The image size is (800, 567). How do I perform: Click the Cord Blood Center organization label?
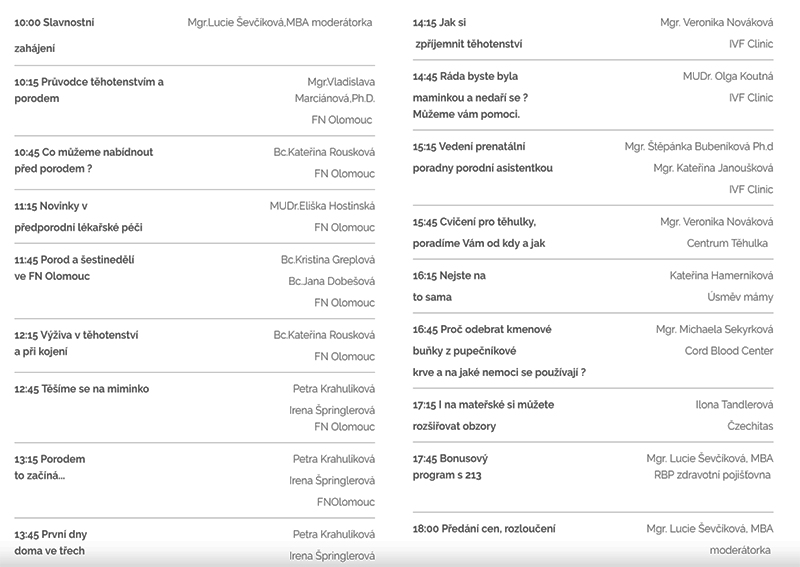coord(728,351)
